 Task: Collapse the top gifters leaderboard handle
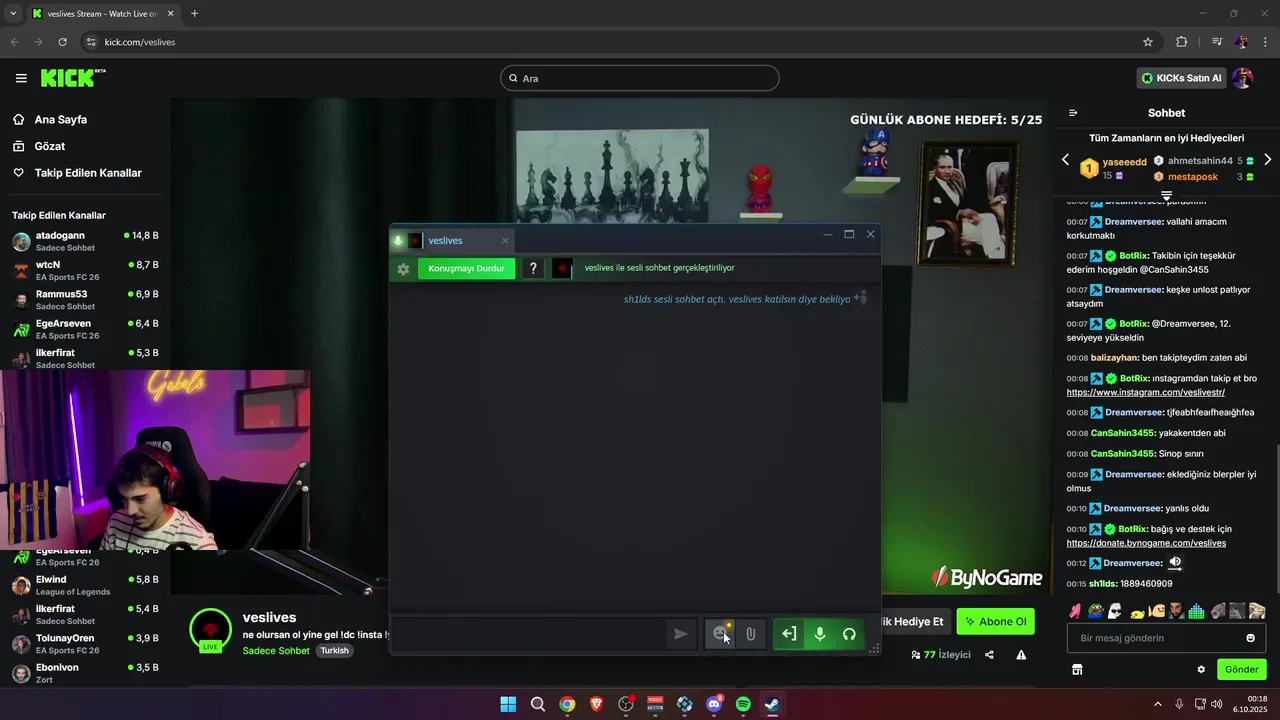tap(1166, 195)
